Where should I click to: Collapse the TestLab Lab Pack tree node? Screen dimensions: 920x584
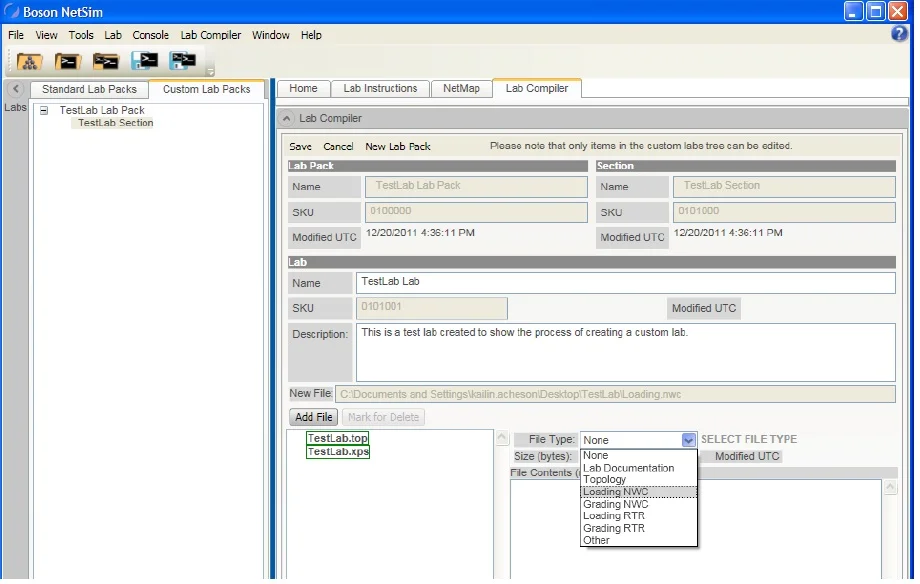44,110
